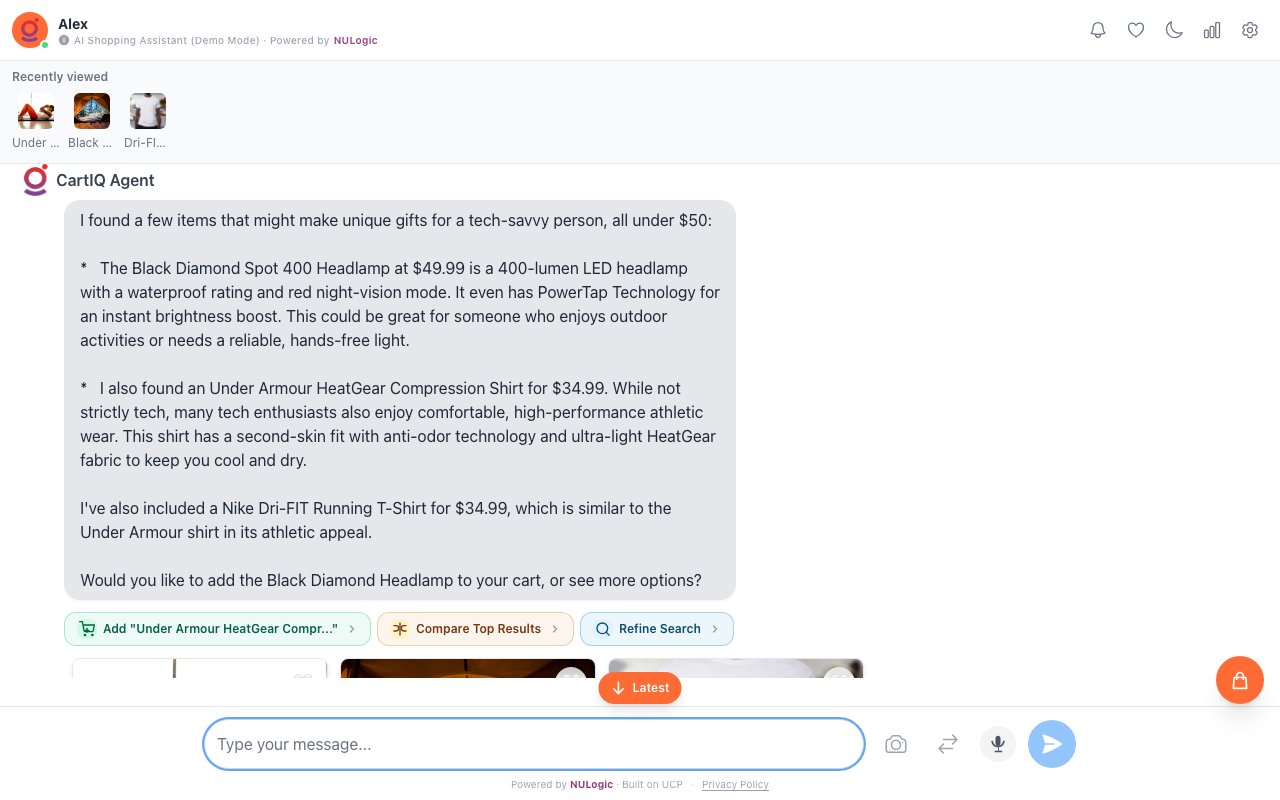Viewport: 1280px width, 800px height.
Task: Click the camera image upload icon
Action: coord(896,744)
